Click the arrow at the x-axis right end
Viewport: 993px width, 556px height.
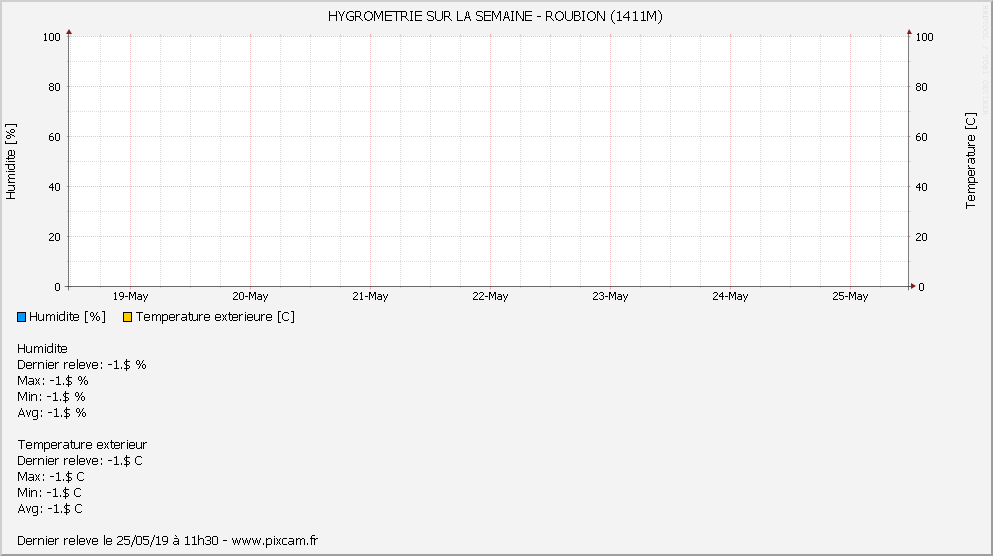[912, 287]
